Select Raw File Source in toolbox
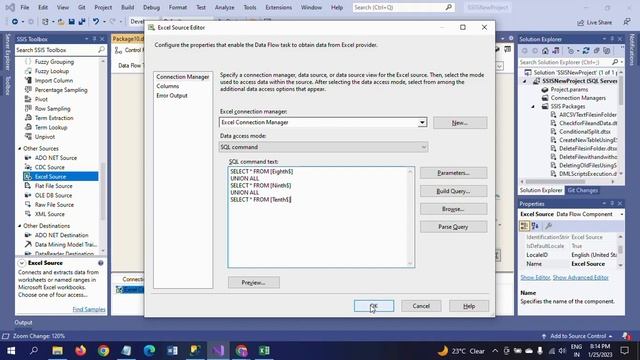 point(54,204)
